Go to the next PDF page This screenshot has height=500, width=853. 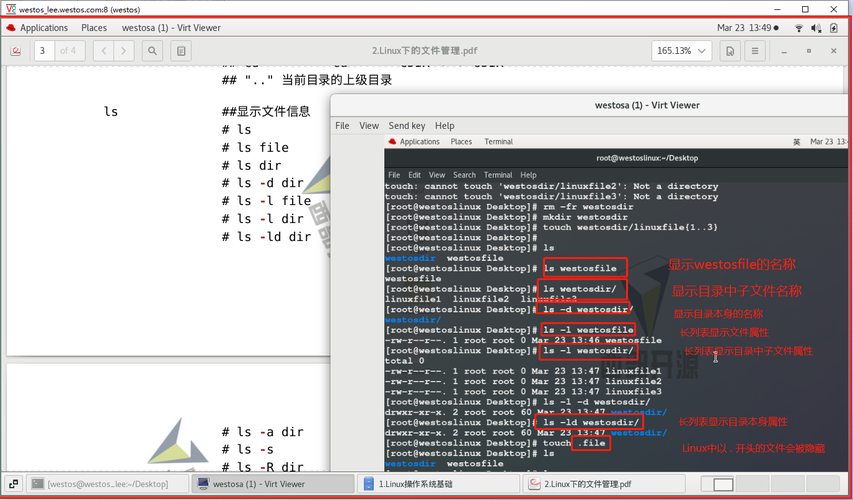[x=123, y=51]
